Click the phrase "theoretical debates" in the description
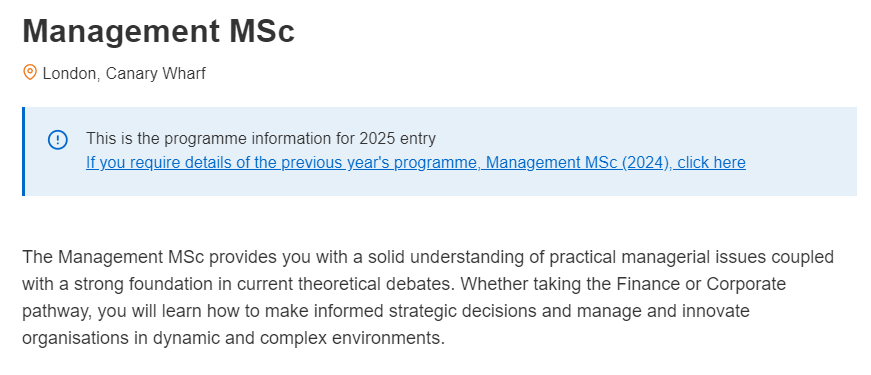The height and width of the screenshot is (375, 871). point(377,284)
